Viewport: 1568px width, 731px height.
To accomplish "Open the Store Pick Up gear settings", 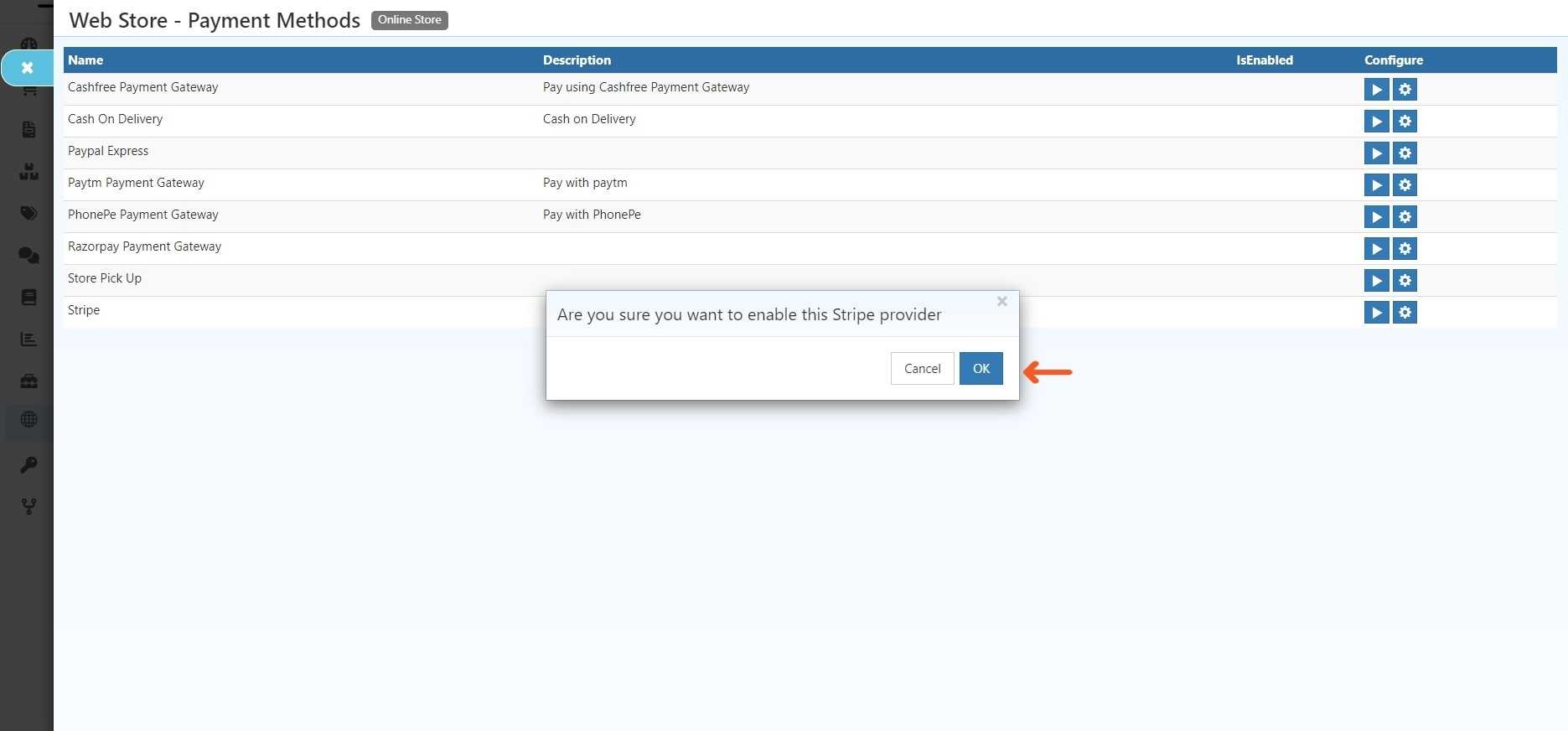I will [x=1405, y=280].
